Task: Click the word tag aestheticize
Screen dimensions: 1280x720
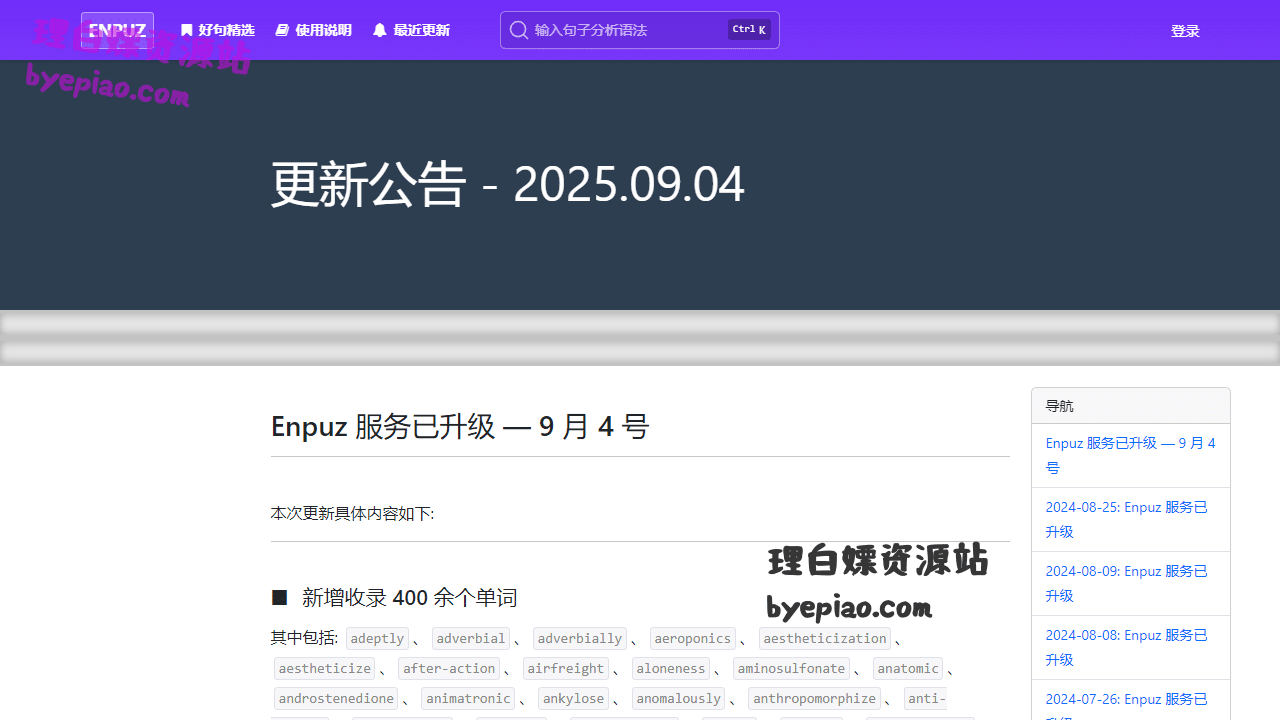Action: (324, 669)
